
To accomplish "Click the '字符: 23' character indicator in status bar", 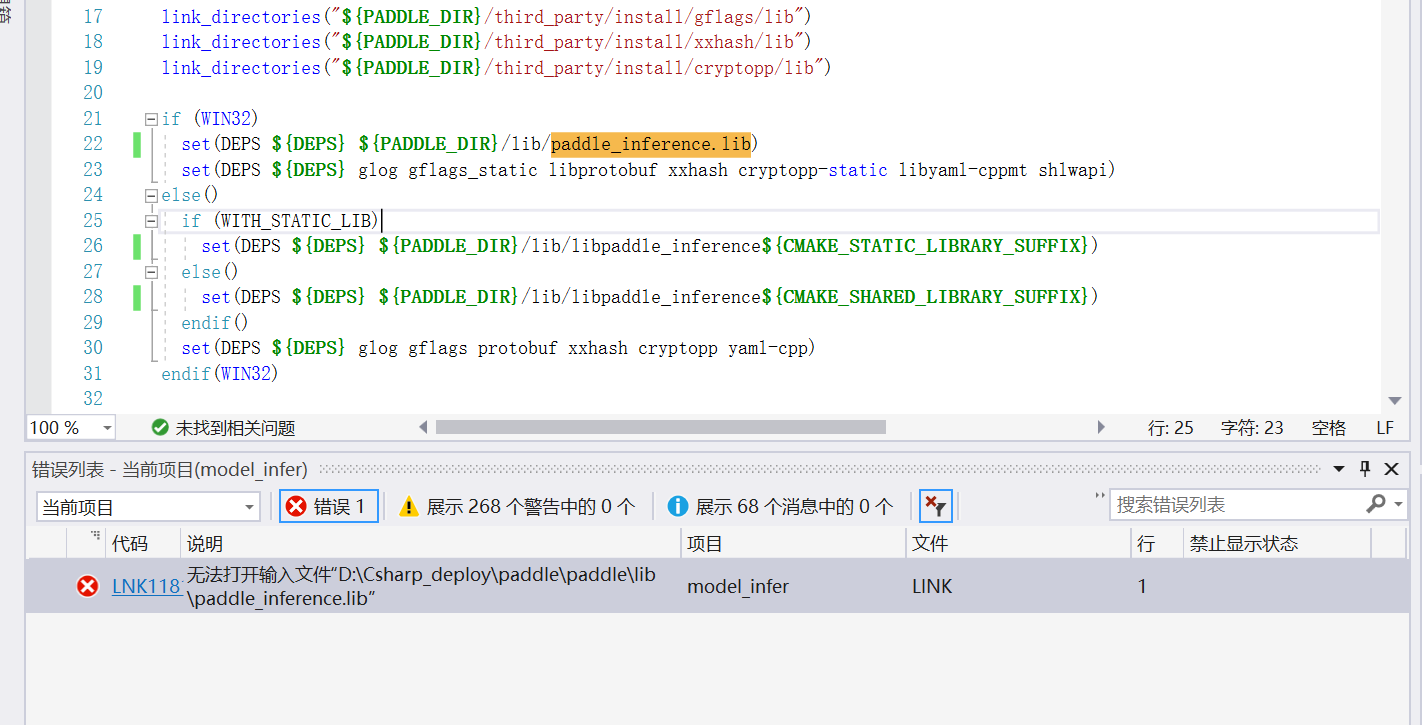I will point(1252,427).
